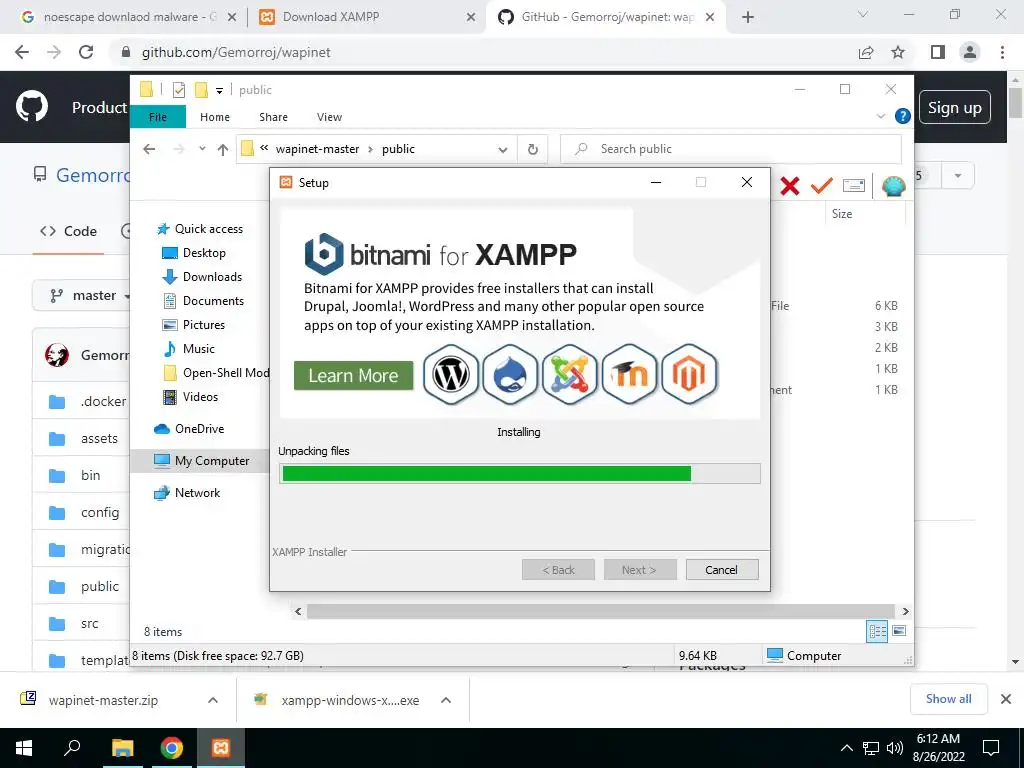Open the Home tab in Explorer ribbon
1024x768 pixels.
215,117
